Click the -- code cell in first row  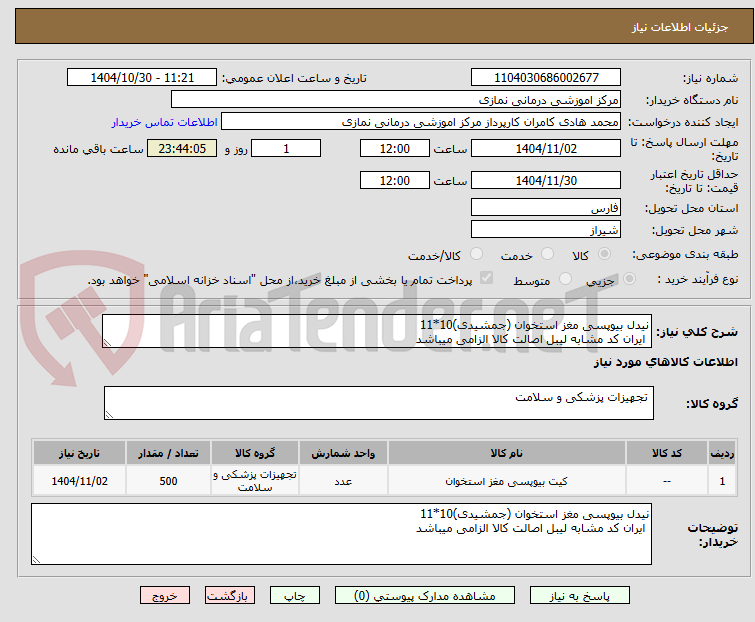(x=667, y=481)
